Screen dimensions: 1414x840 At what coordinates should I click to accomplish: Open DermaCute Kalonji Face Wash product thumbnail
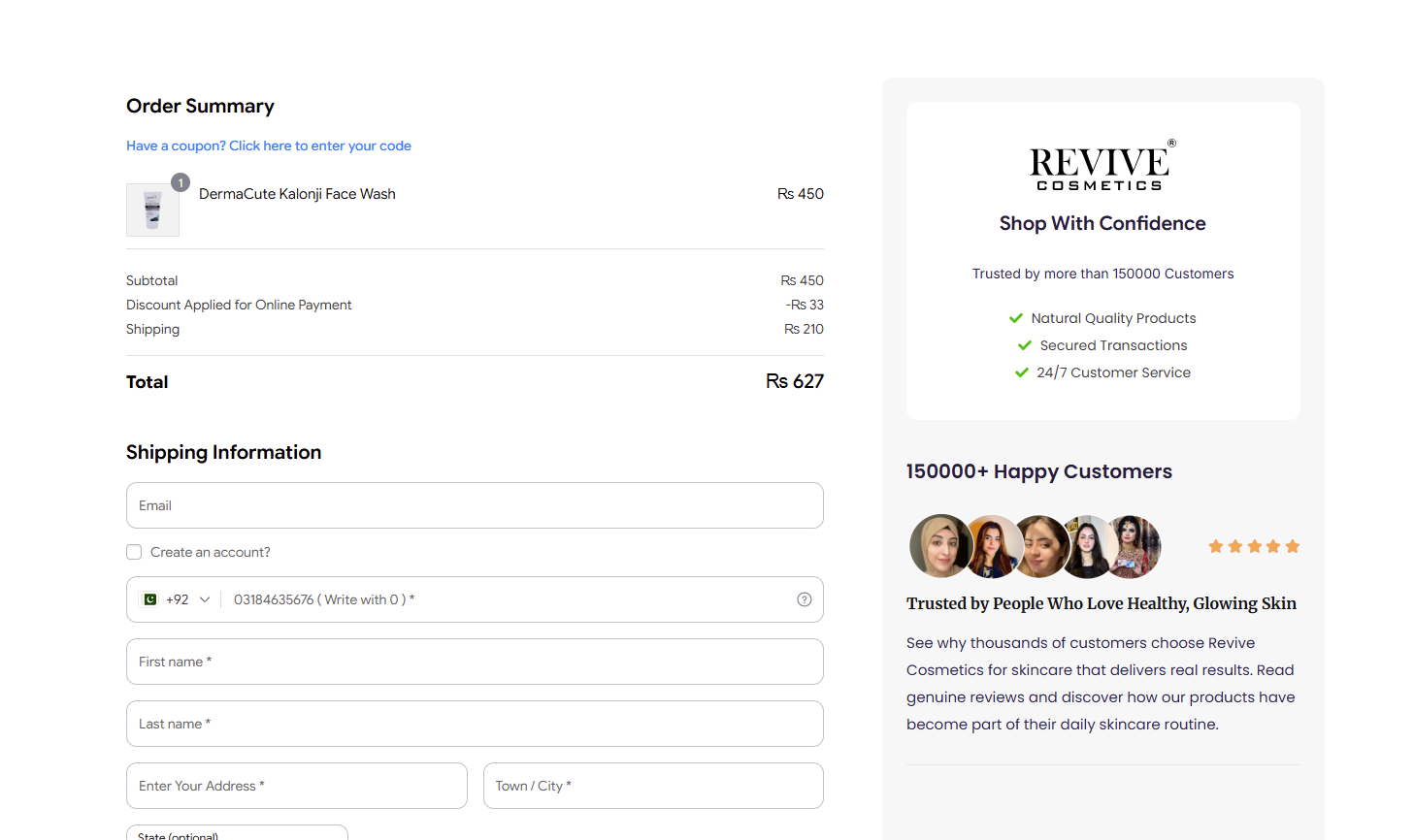click(152, 210)
